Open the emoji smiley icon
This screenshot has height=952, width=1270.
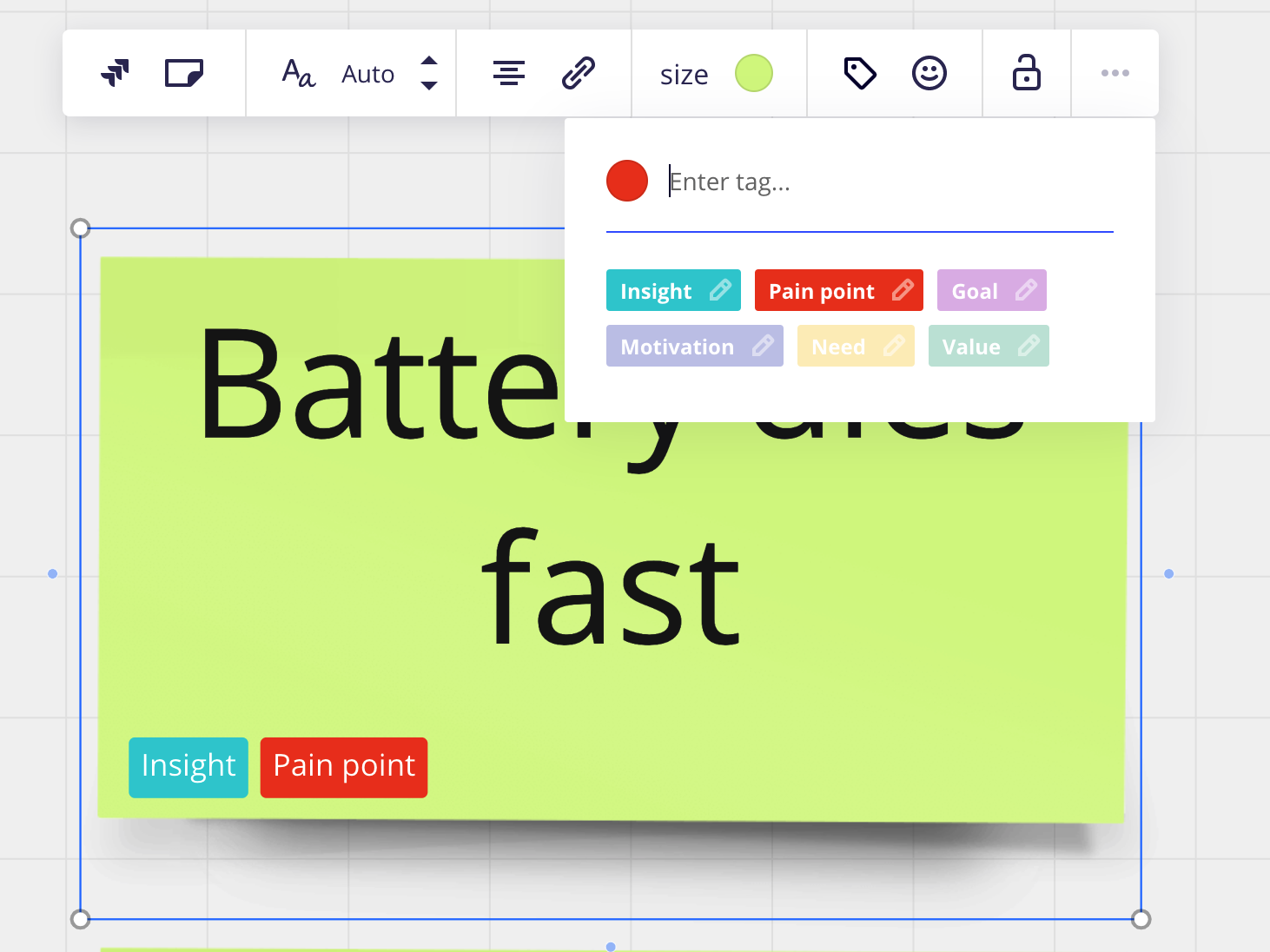click(x=929, y=73)
